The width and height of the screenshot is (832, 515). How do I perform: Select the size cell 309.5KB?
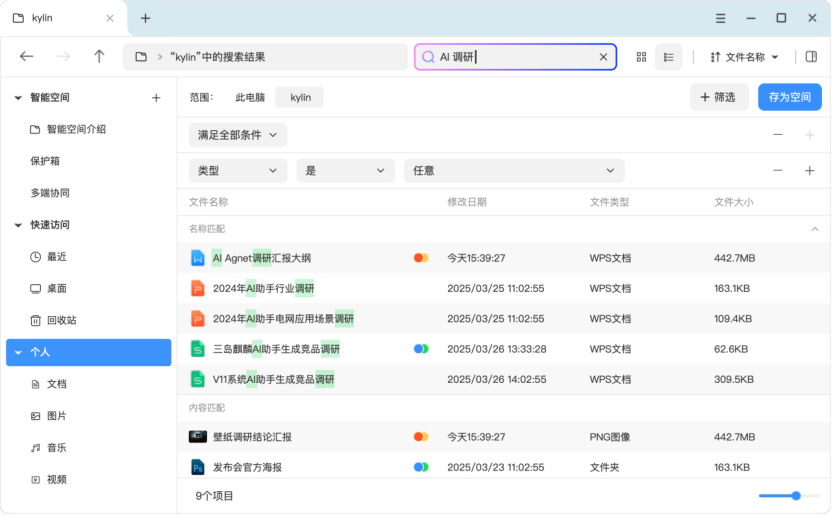(733, 379)
